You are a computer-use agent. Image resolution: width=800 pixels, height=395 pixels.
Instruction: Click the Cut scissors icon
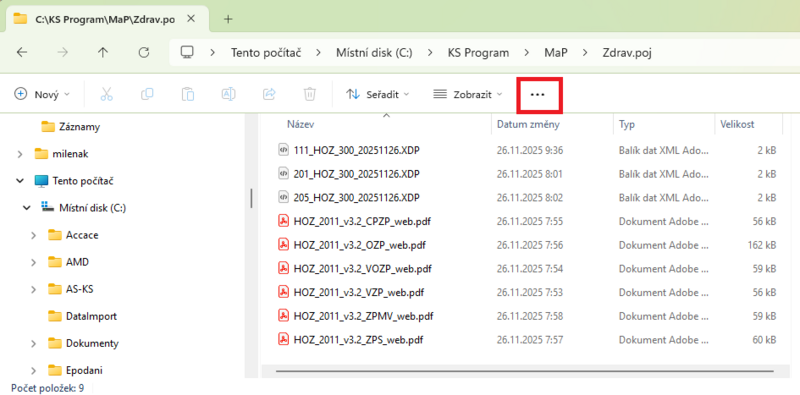click(106, 94)
